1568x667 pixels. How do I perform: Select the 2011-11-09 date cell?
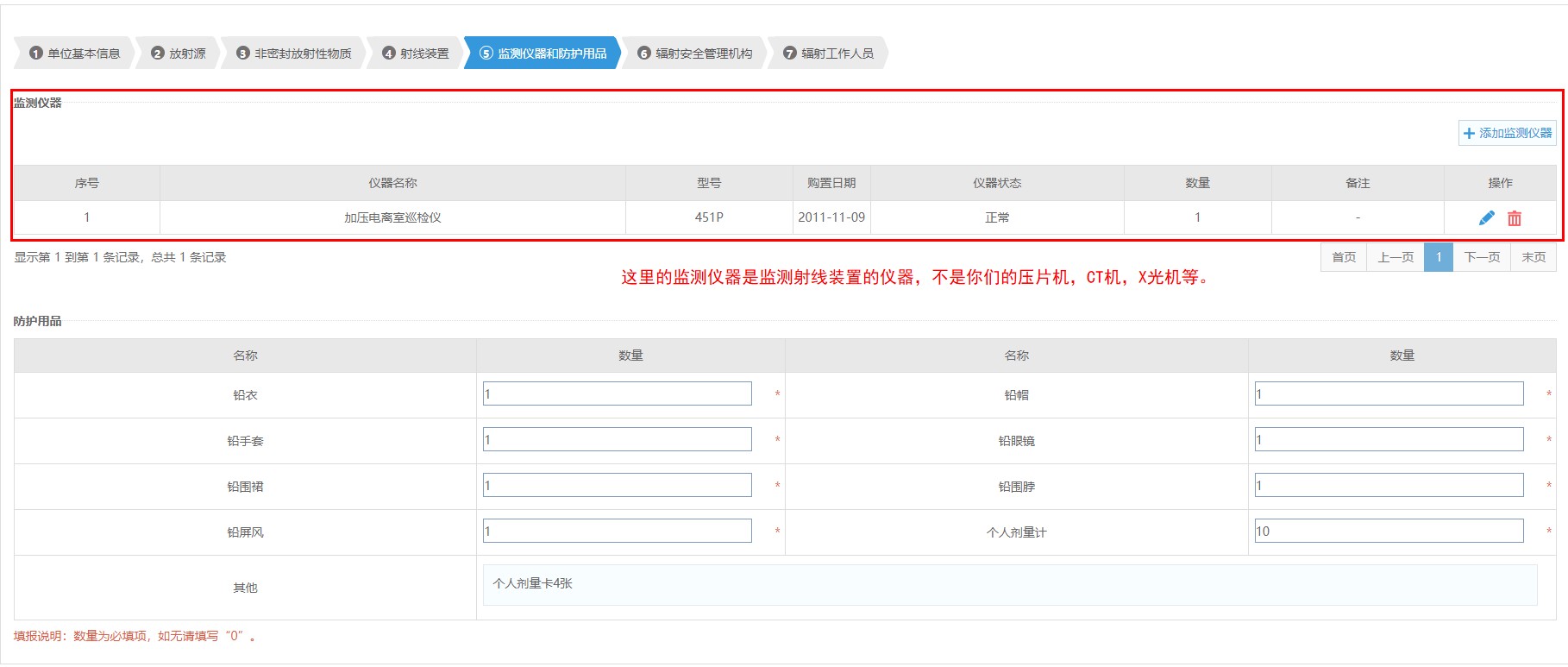click(831, 217)
